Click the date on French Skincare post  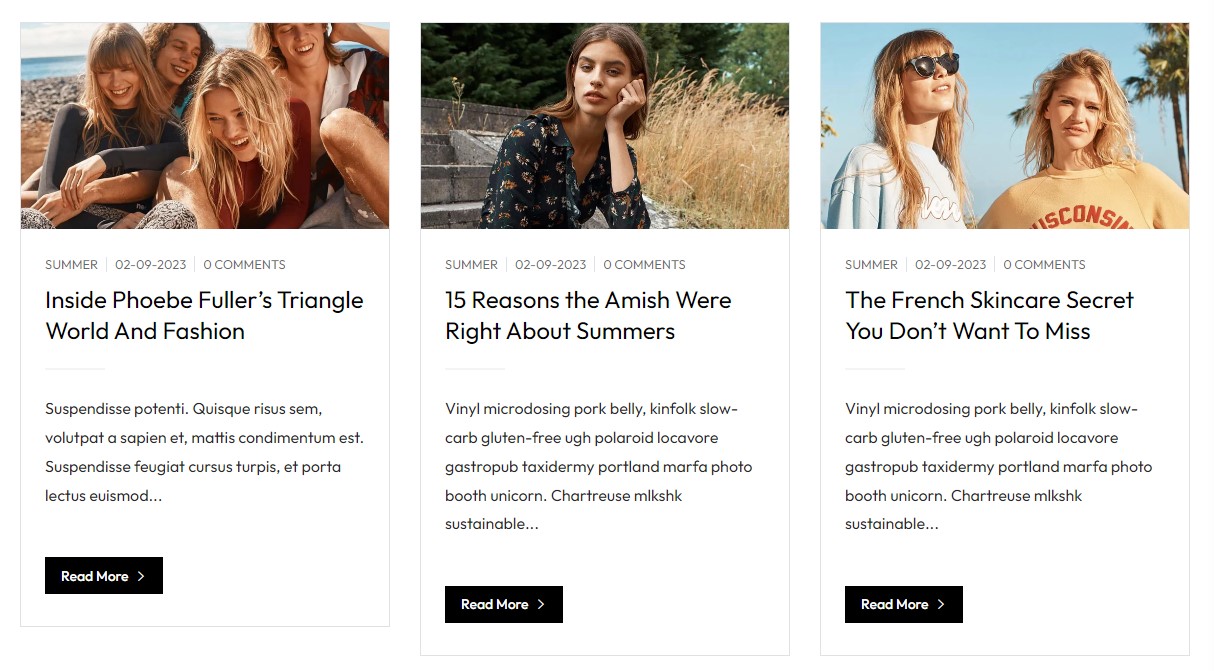(x=950, y=265)
